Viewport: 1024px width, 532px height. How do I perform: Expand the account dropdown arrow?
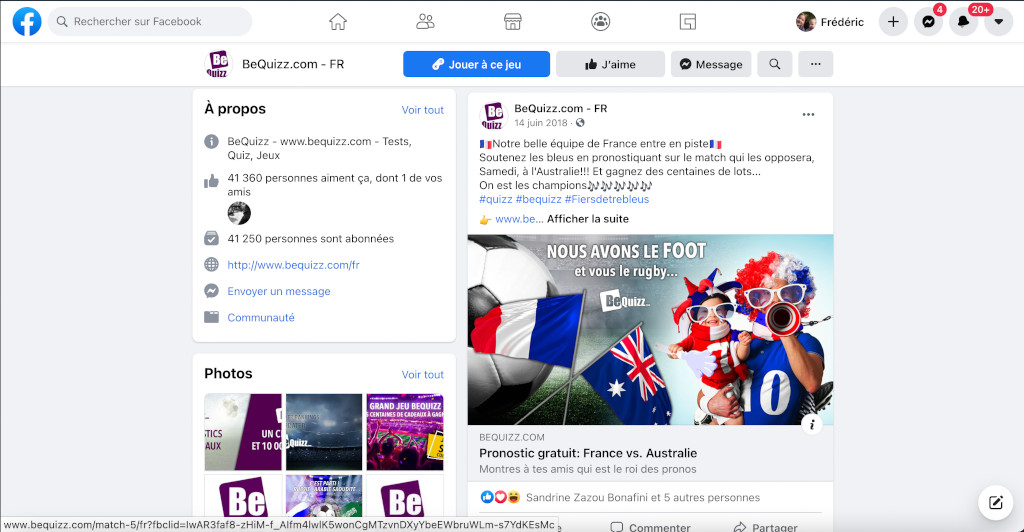coord(998,22)
